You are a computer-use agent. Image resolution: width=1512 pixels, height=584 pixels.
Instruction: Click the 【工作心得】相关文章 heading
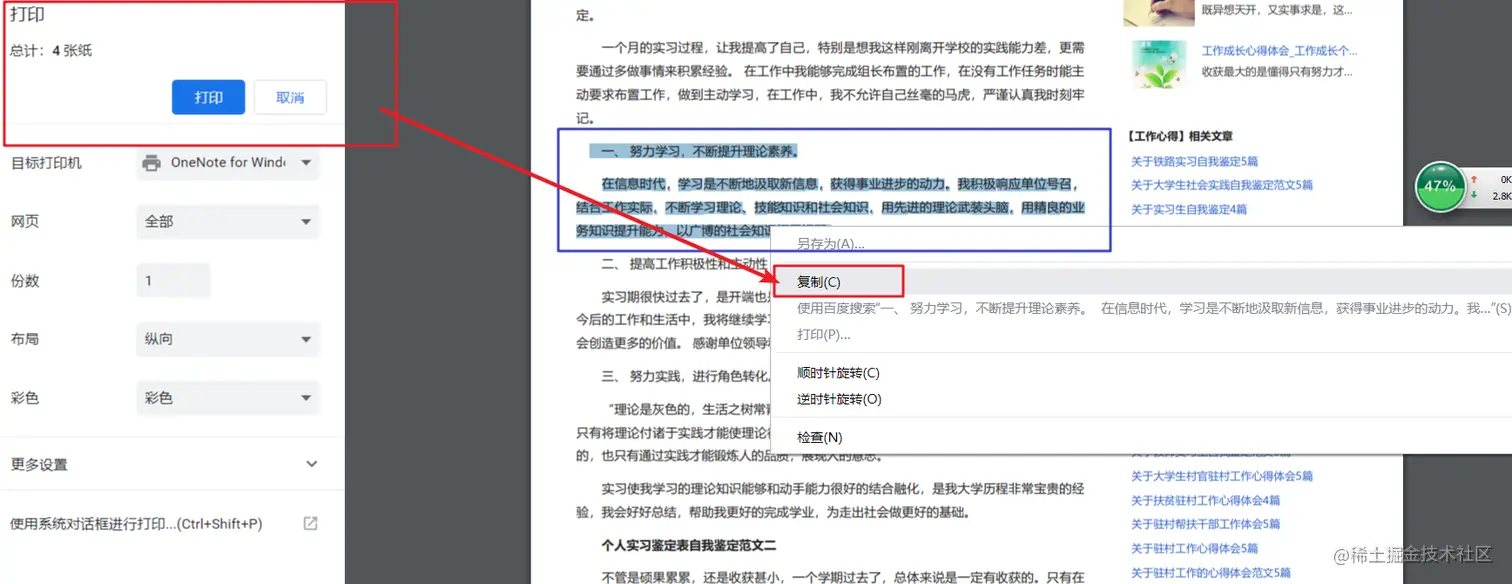[x=1179, y=136]
